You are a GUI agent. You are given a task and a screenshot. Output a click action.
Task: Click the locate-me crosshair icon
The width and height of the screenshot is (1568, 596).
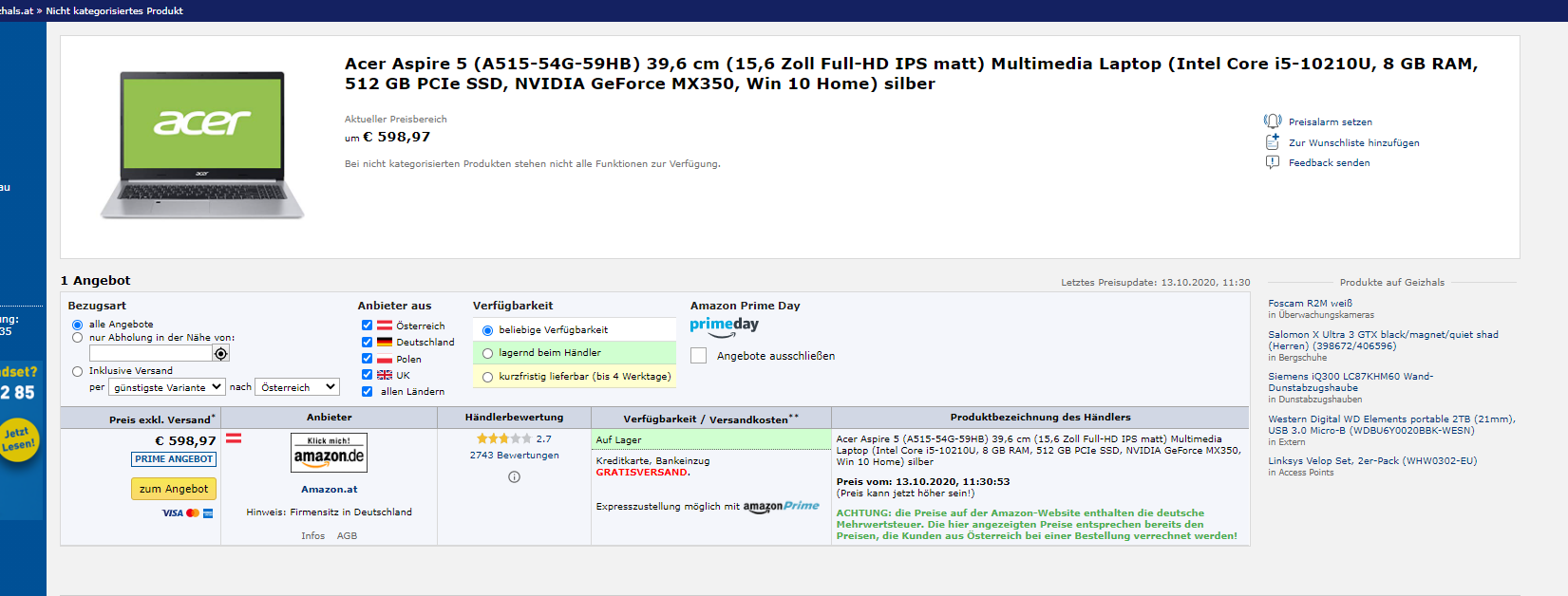[220, 353]
